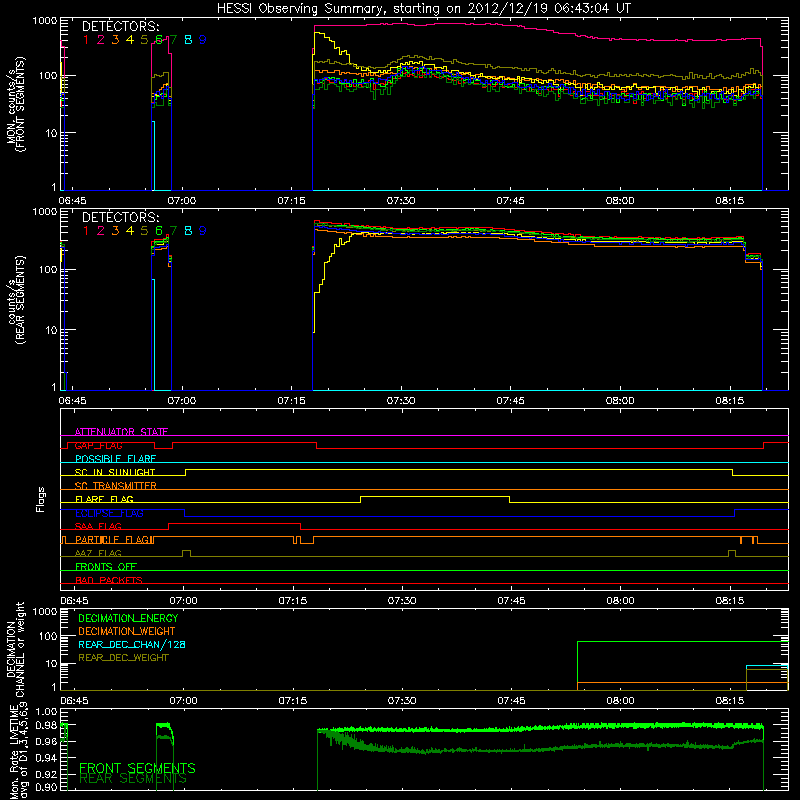Click the POSSIBLE_FLARE flag label
The image size is (800, 800).
[115, 459]
